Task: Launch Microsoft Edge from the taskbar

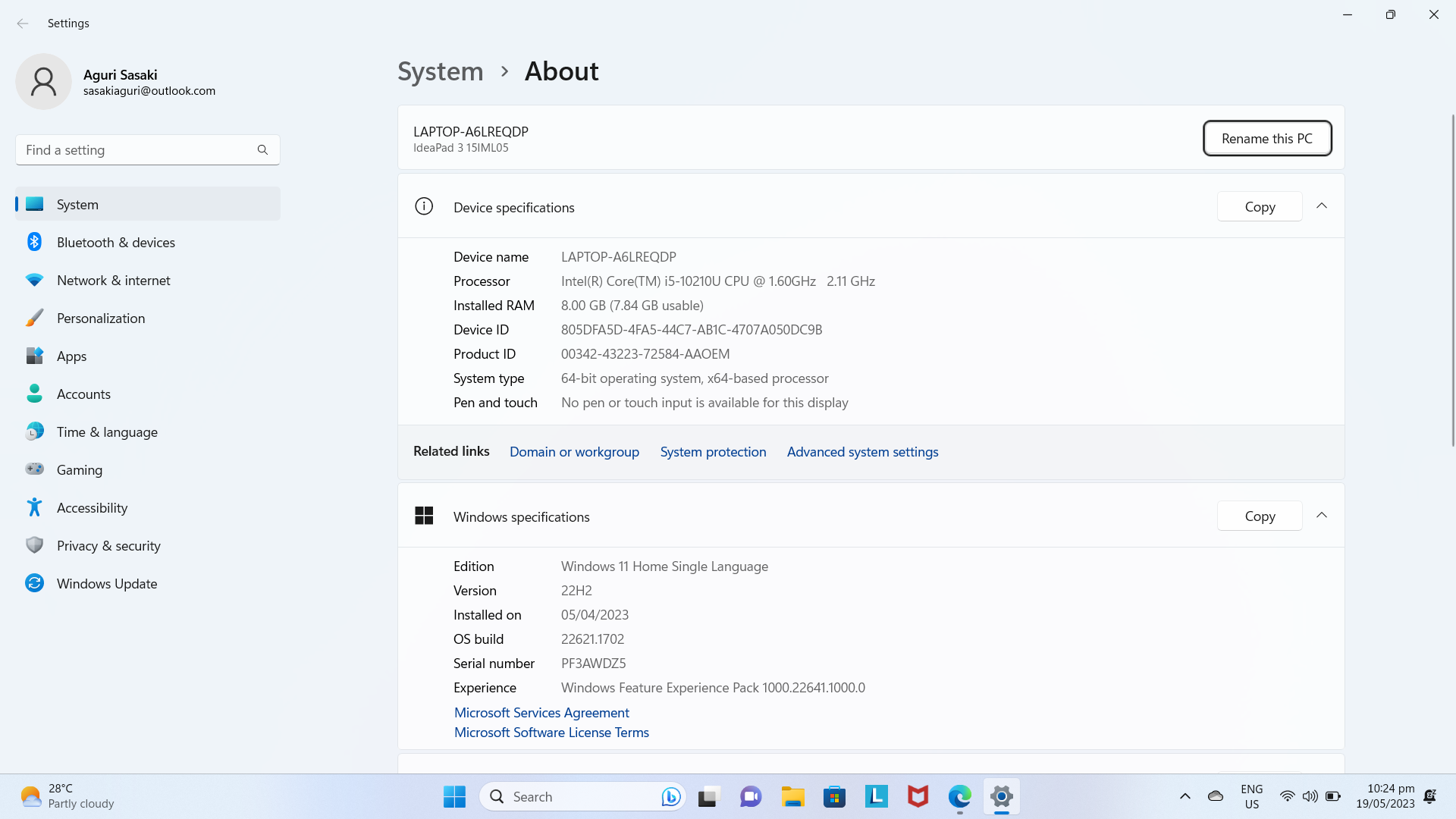Action: pos(959,797)
